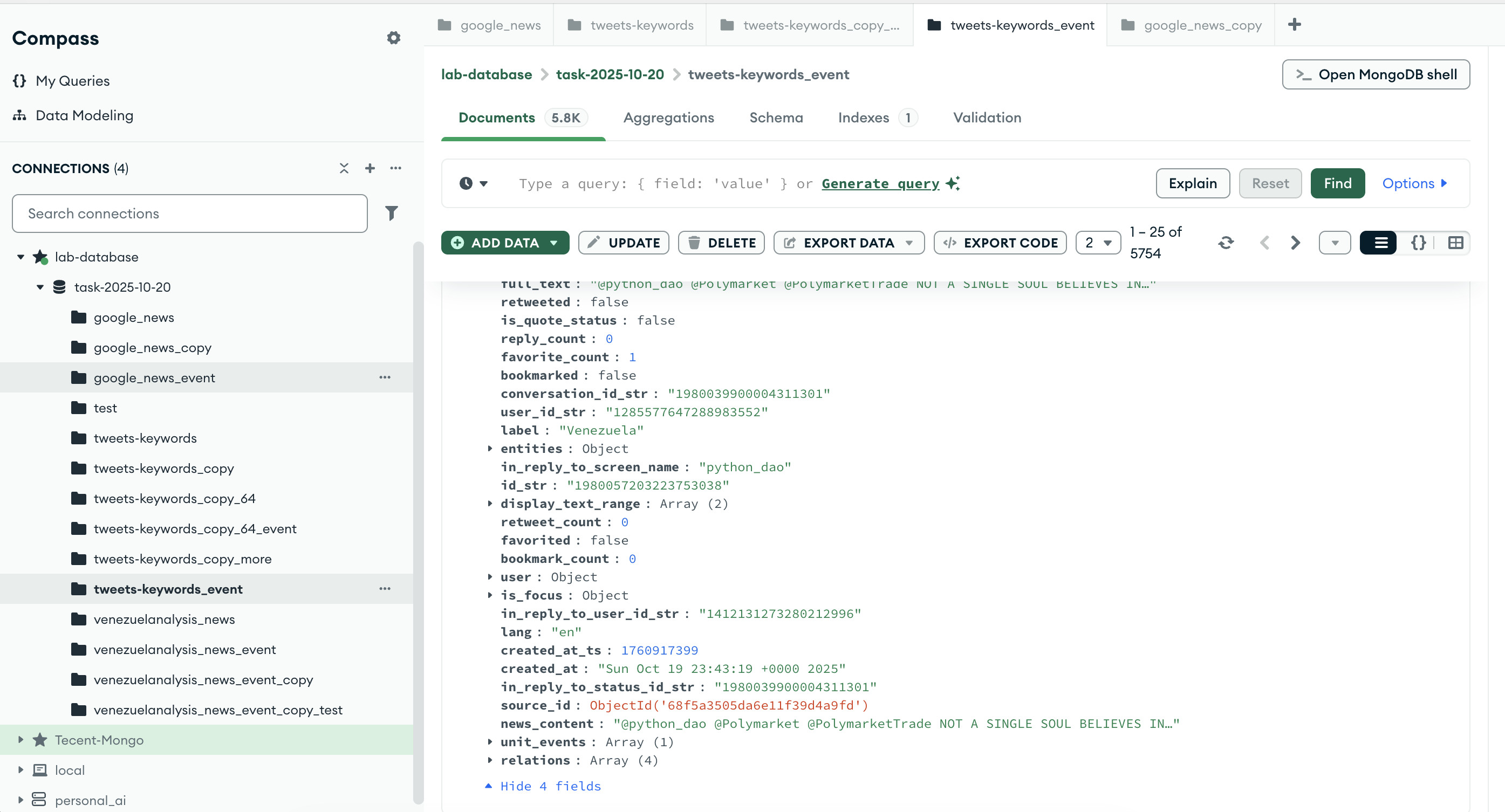The width and height of the screenshot is (1505, 812).
Task: Open google_news_event collection options menu
Action: click(385, 377)
